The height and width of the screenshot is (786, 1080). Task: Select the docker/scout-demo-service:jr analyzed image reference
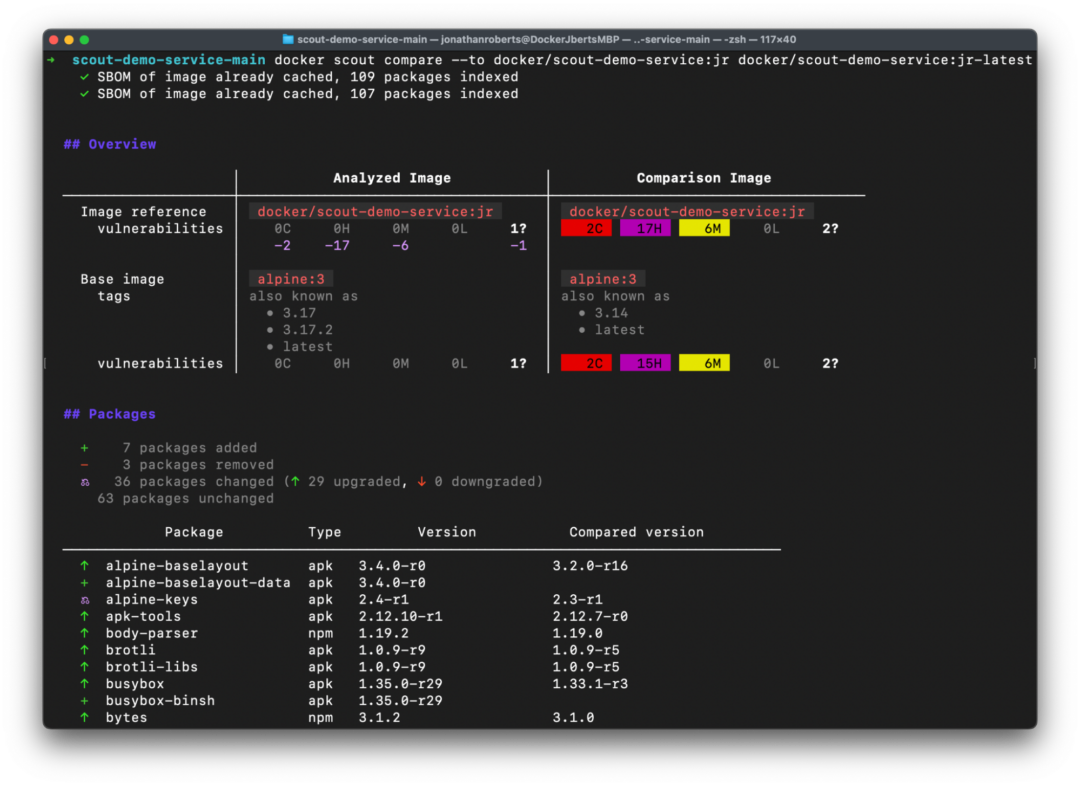tap(375, 211)
